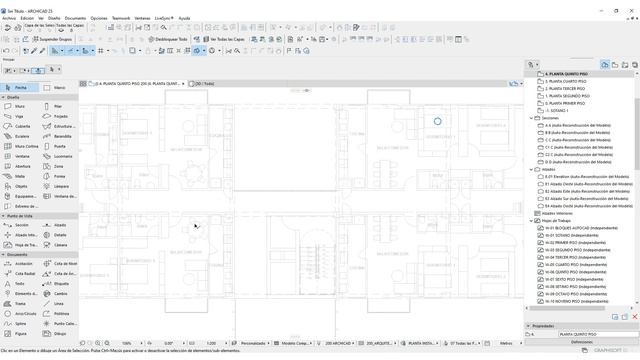Open the Teamwork menu
Image resolution: width=640 pixels, height=360 pixels.
click(x=121, y=18)
